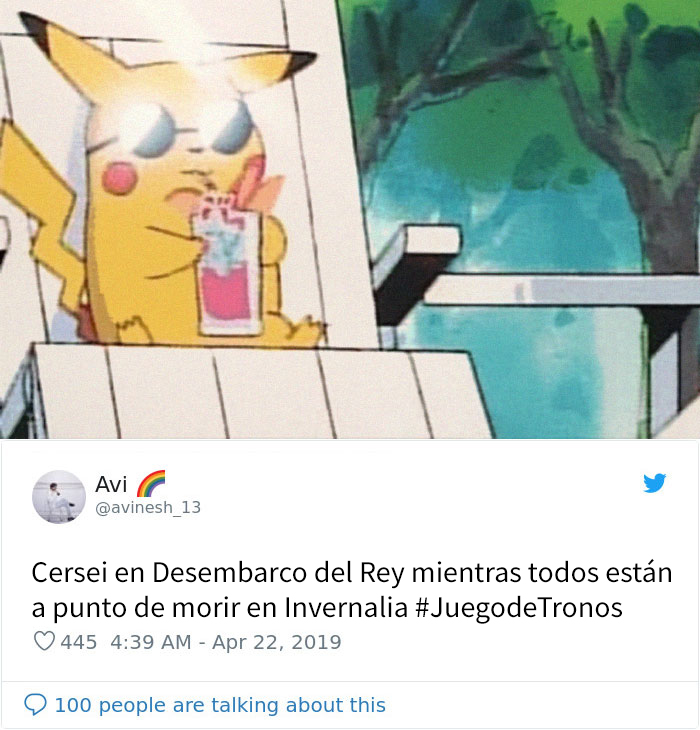The image size is (700, 730).
Task: Open the display name Avi
Action: pos(111,484)
